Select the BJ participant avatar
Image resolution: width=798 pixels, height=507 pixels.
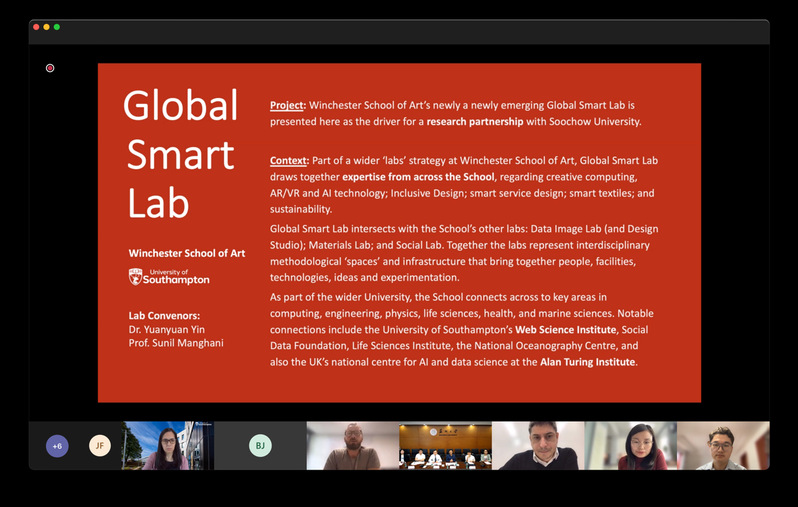point(260,446)
